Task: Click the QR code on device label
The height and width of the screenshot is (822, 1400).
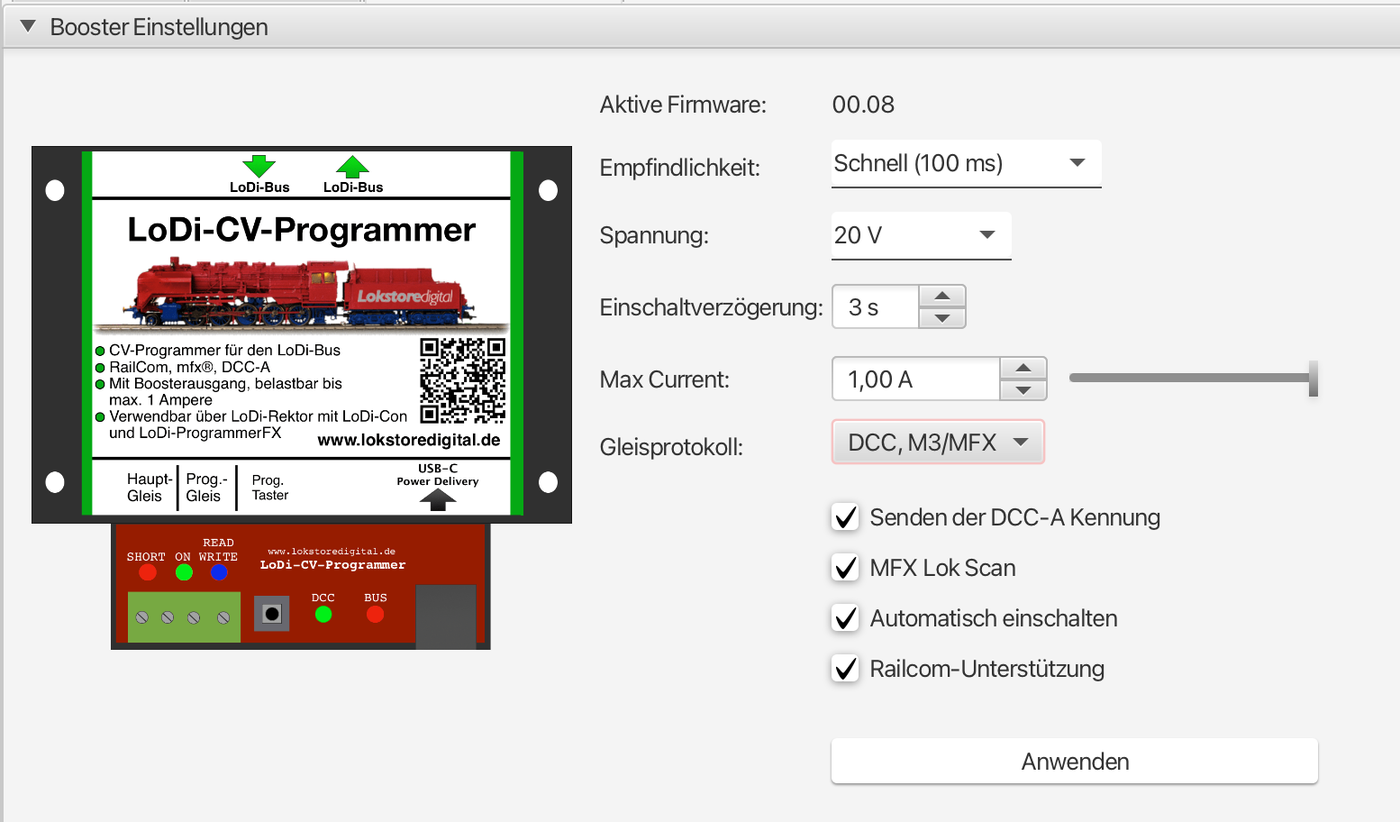Action: (x=462, y=380)
